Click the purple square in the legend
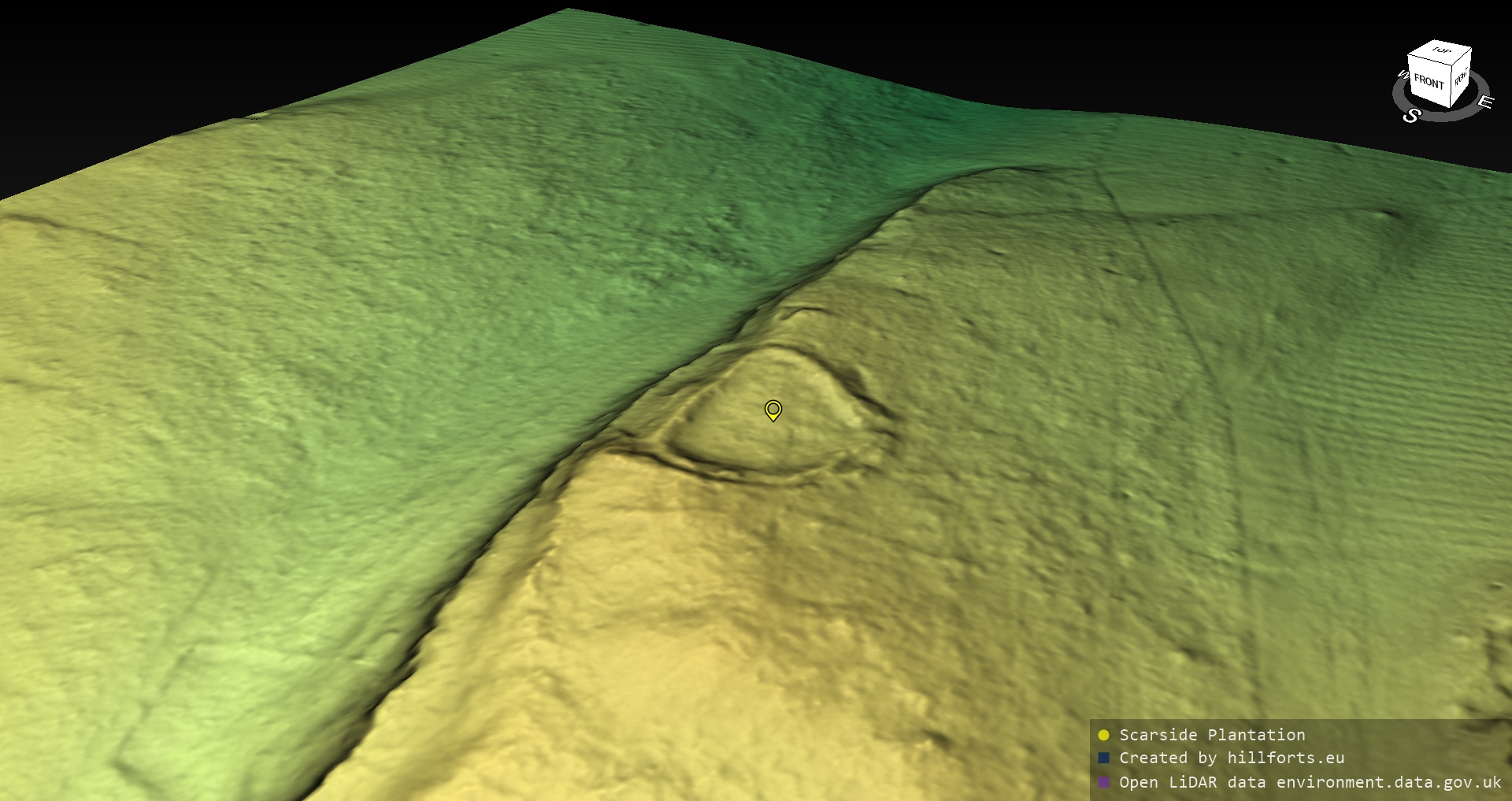The height and width of the screenshot is (801, 1512). [1103, 782]
